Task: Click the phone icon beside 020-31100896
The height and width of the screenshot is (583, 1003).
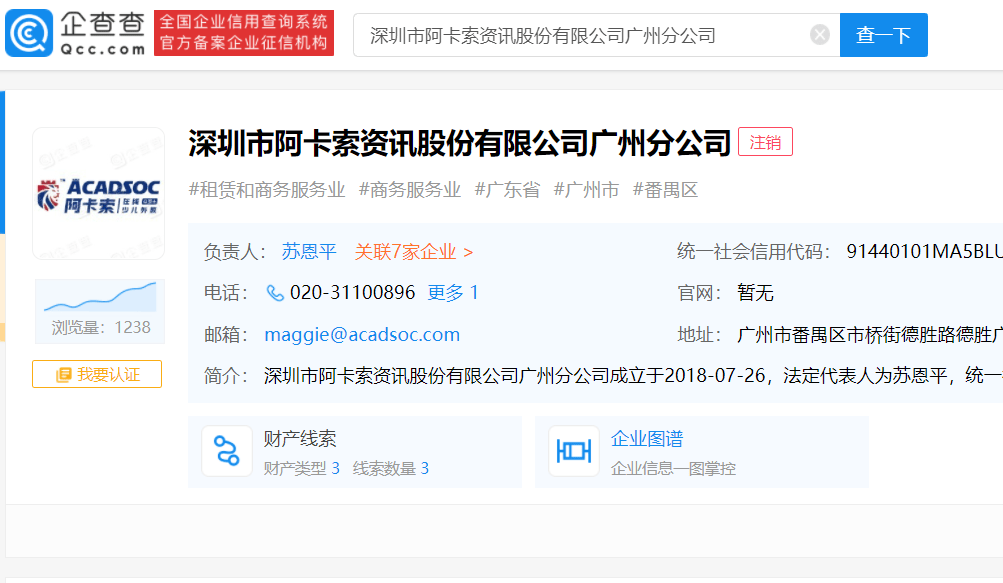Action: point(274,293)
